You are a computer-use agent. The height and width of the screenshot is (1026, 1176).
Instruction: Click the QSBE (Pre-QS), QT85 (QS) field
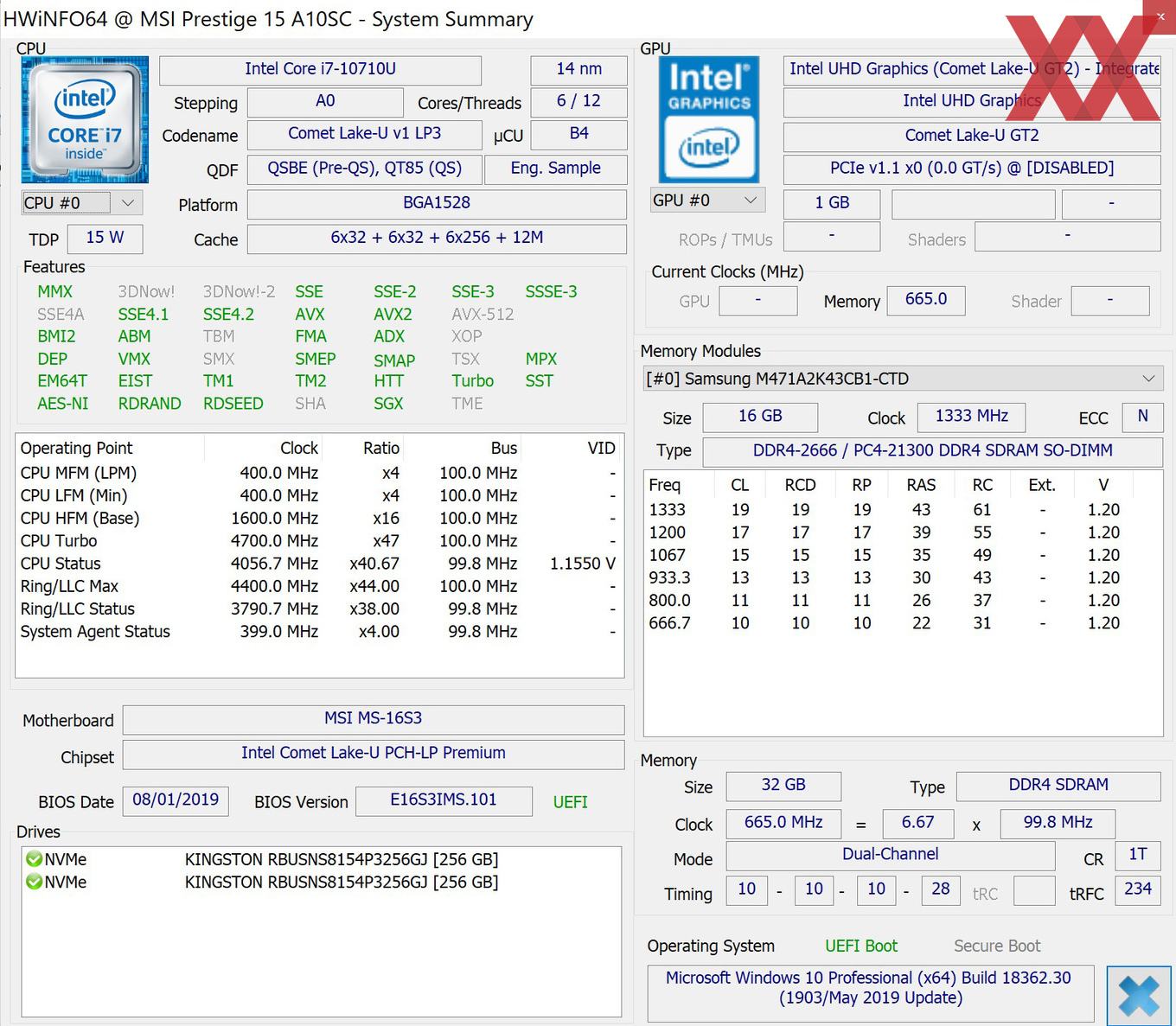(x=364, y=169)
